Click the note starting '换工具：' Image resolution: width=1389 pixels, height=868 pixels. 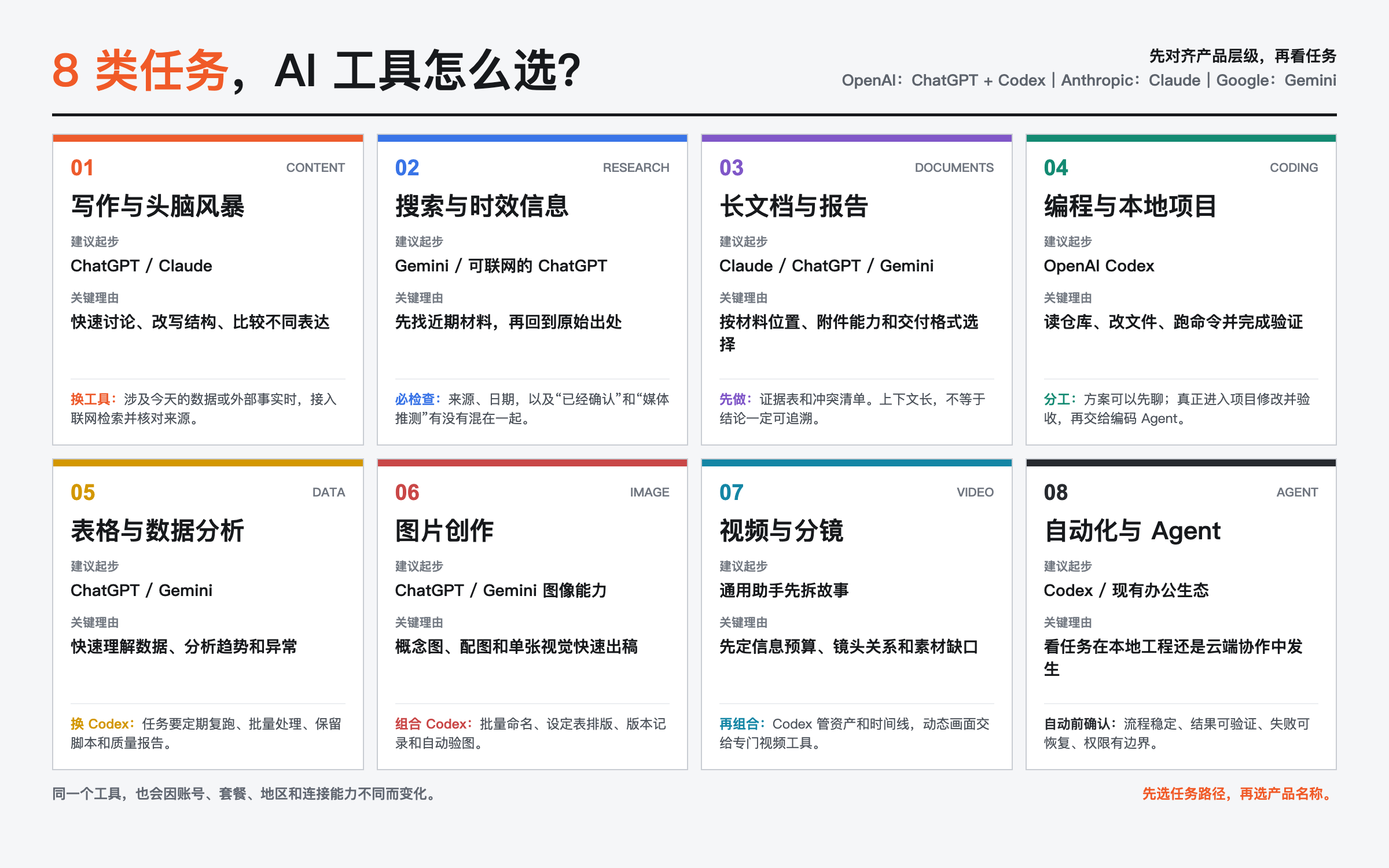click(x=204, y=409)
